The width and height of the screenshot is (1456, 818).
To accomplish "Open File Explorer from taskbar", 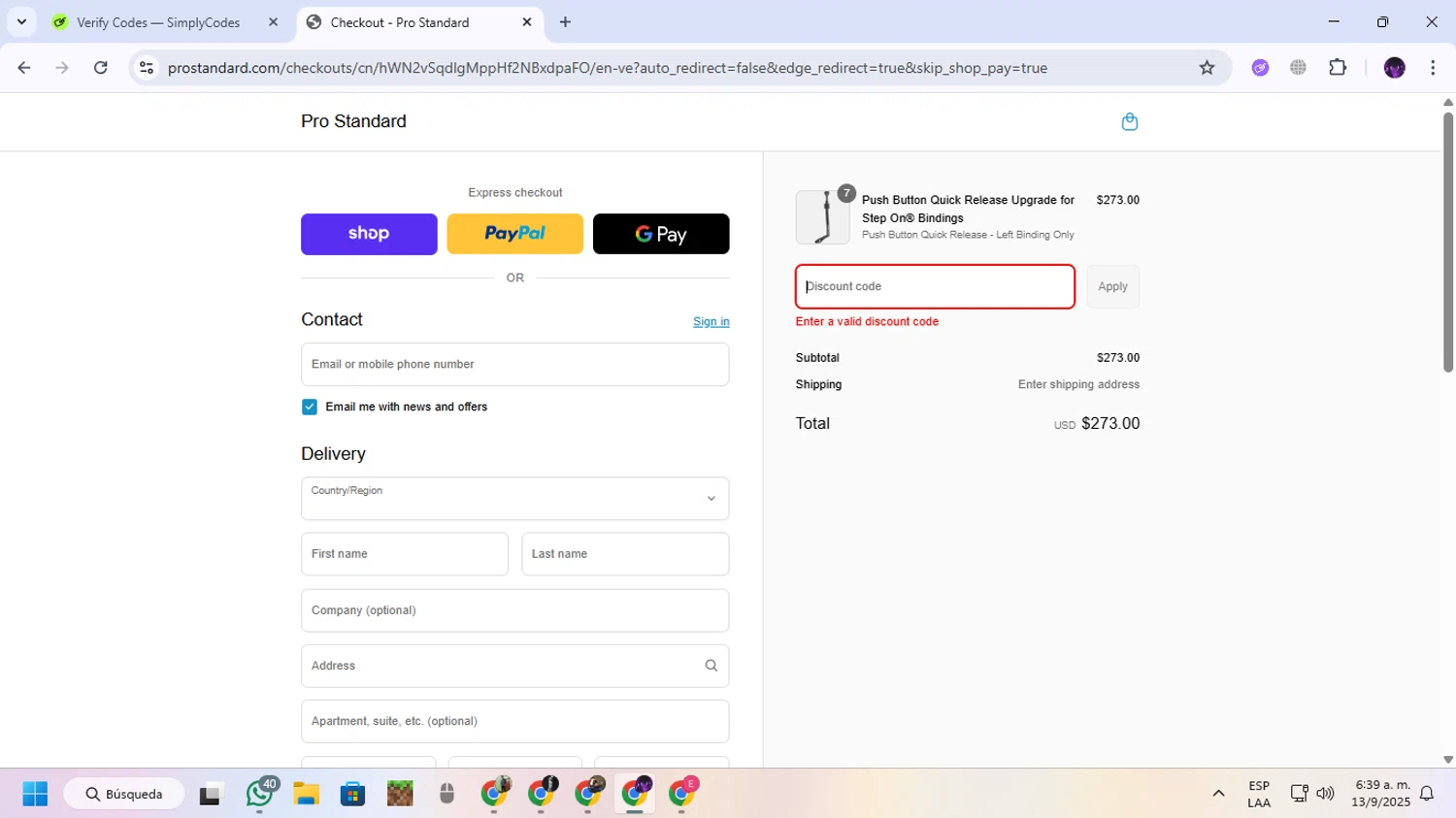I will [307, 794].
